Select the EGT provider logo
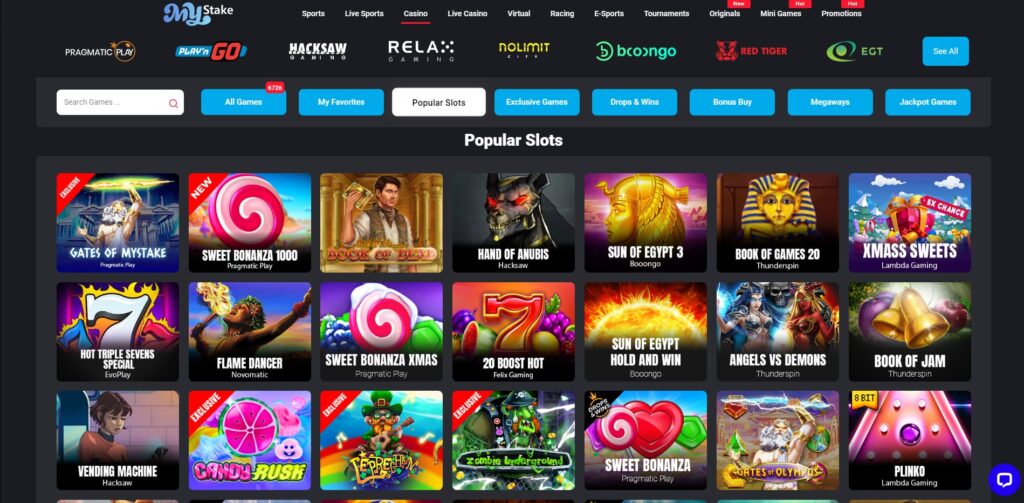Image resolution: width=1024 pixels, height=503 pixels. [x=854, y=51]
